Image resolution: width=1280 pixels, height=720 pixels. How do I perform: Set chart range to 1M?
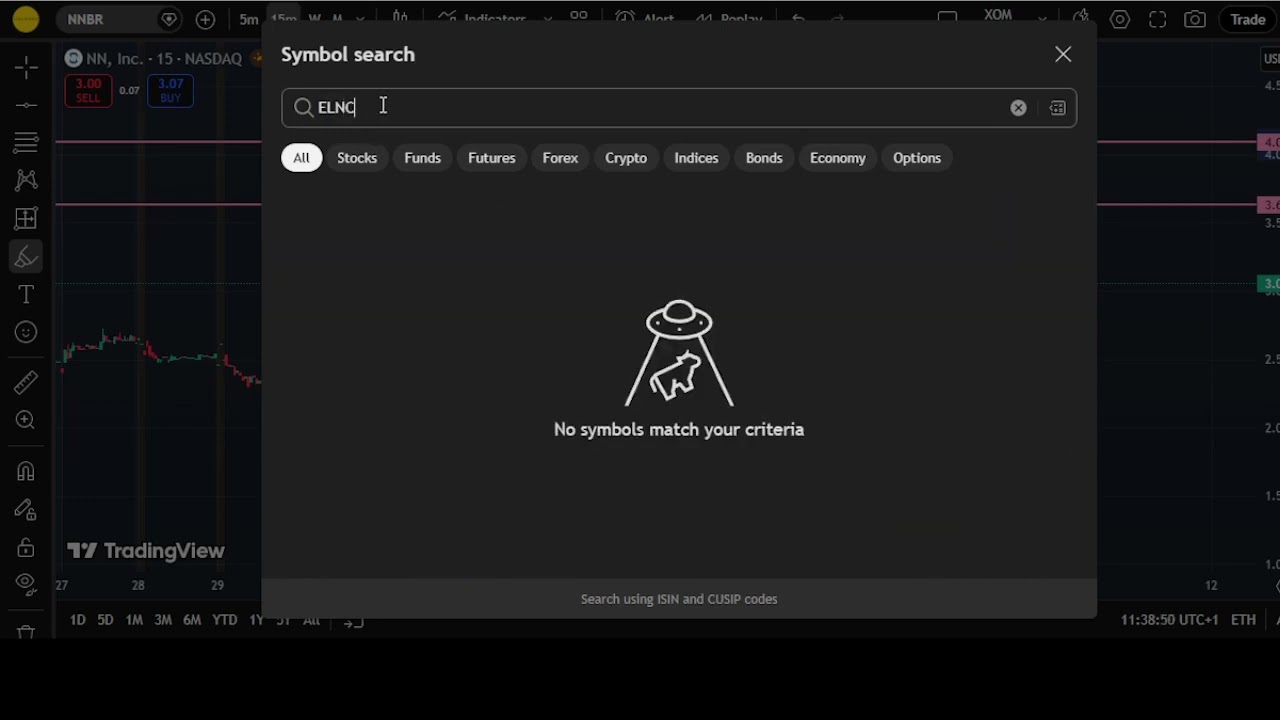coord(134,620)
